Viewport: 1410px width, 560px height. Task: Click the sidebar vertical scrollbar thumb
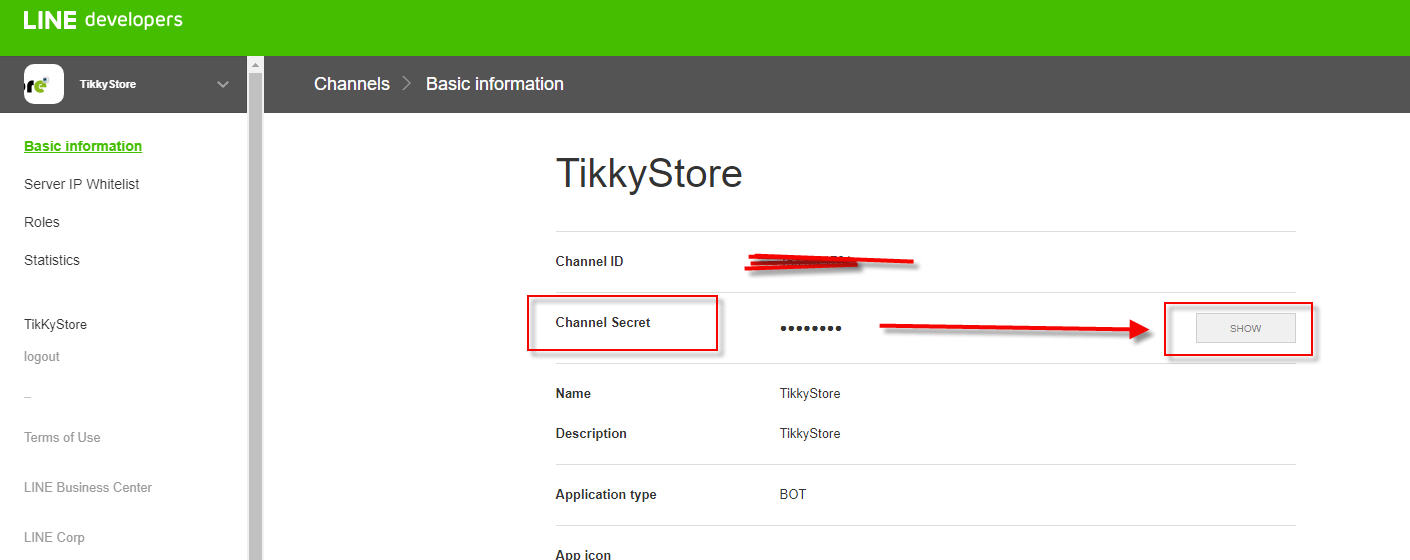pos(255,315)
